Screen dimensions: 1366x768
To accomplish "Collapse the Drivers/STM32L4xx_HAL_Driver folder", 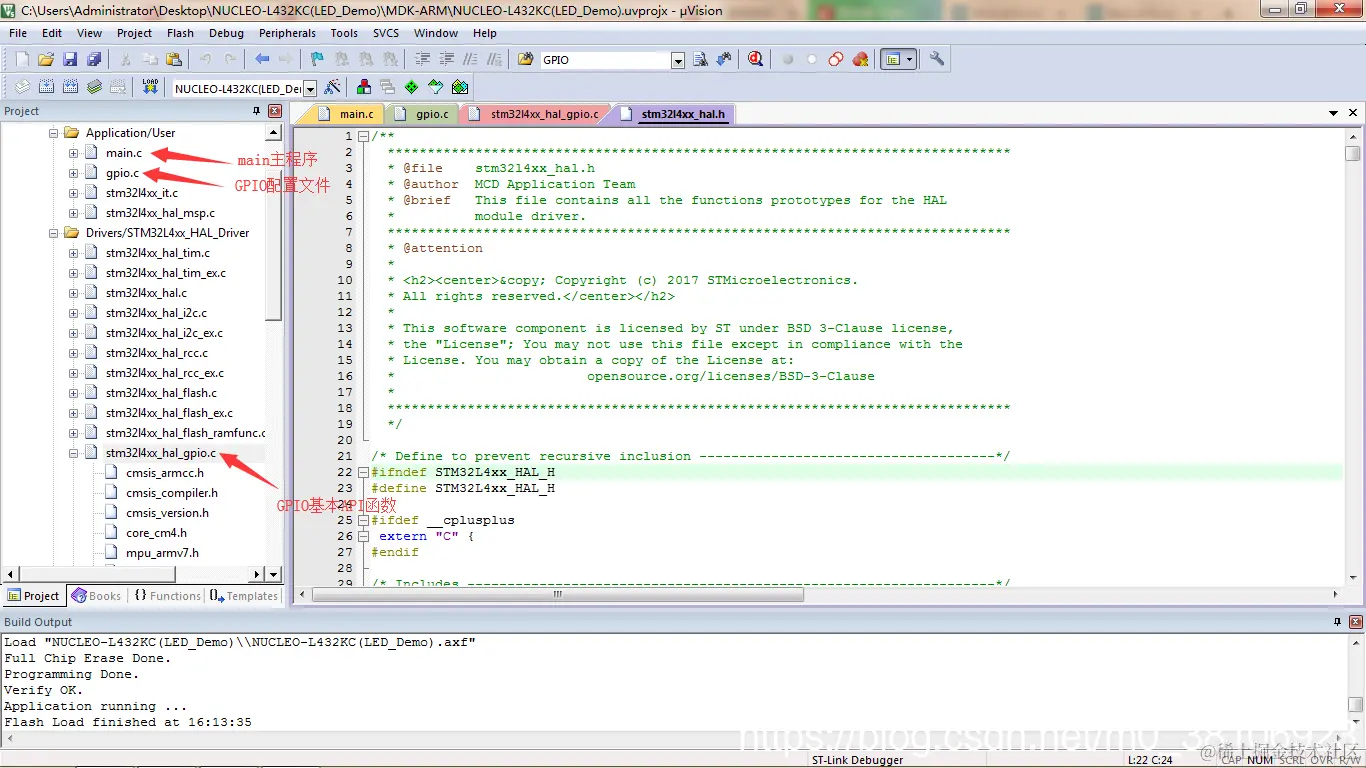I will pyautogui.click(x=53, y=233).
